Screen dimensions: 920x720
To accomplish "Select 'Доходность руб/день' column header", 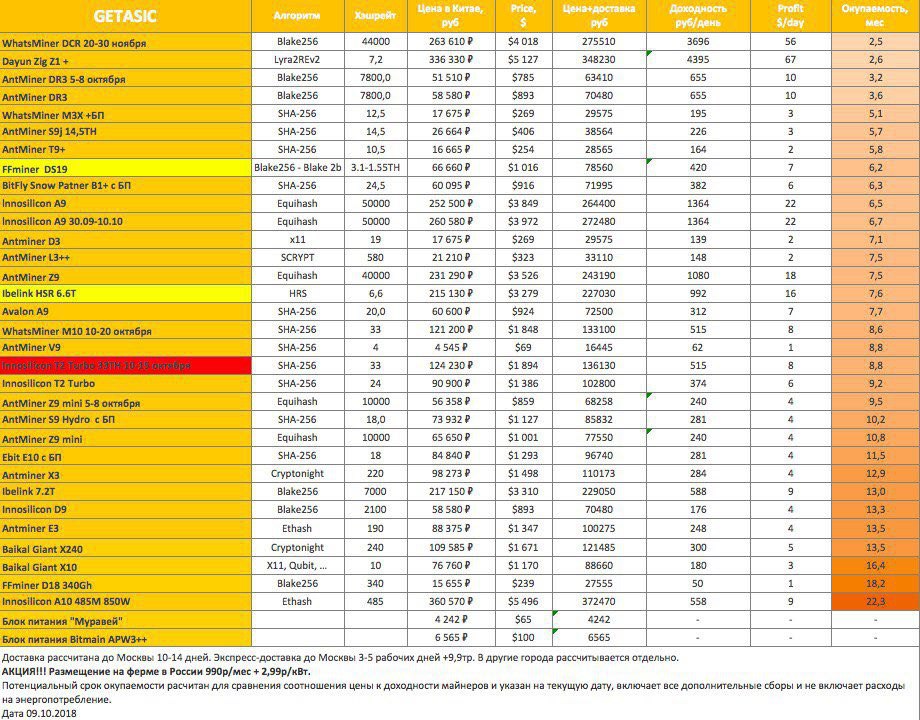I will point(698,16).
